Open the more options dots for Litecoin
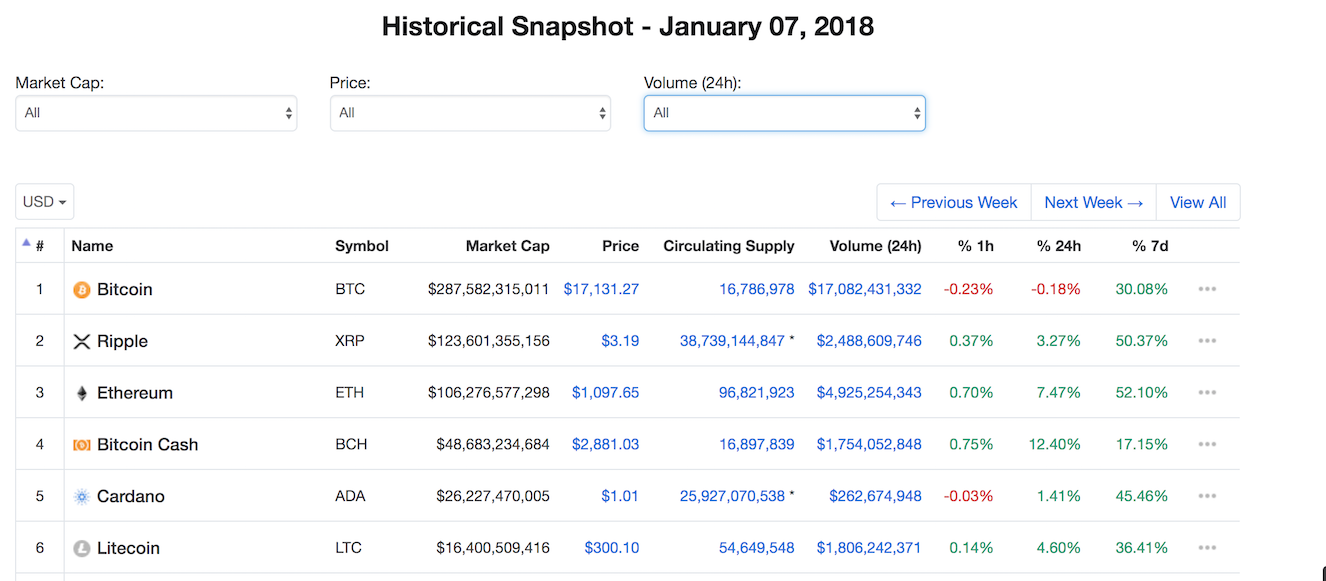 click(x=1207, y=548)
